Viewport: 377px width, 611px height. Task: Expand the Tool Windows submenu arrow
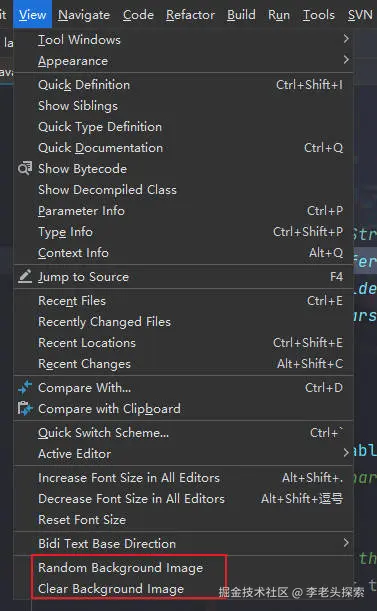pos(346,39)
